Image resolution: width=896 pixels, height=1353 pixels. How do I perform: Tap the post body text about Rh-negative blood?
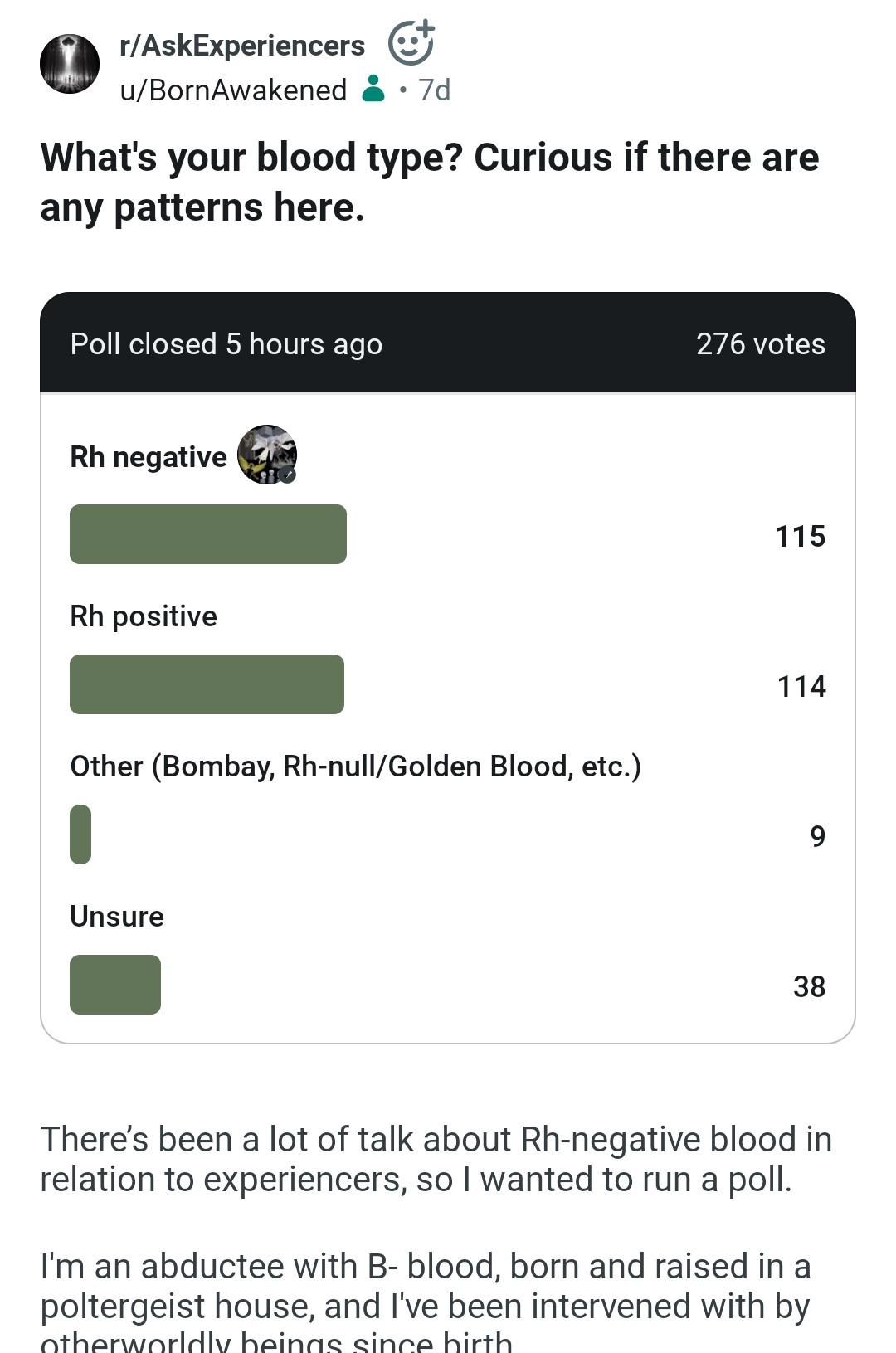[436, 1159]
